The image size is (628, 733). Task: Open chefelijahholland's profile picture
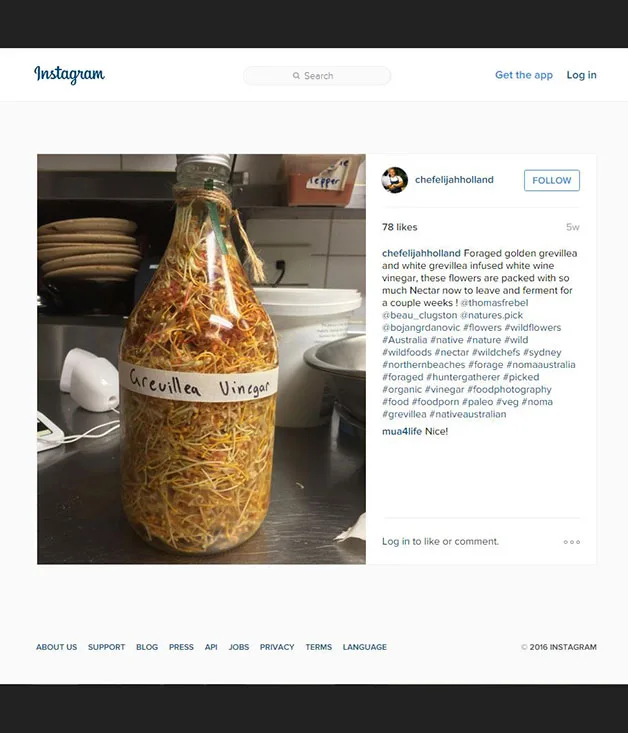(394, 180)
